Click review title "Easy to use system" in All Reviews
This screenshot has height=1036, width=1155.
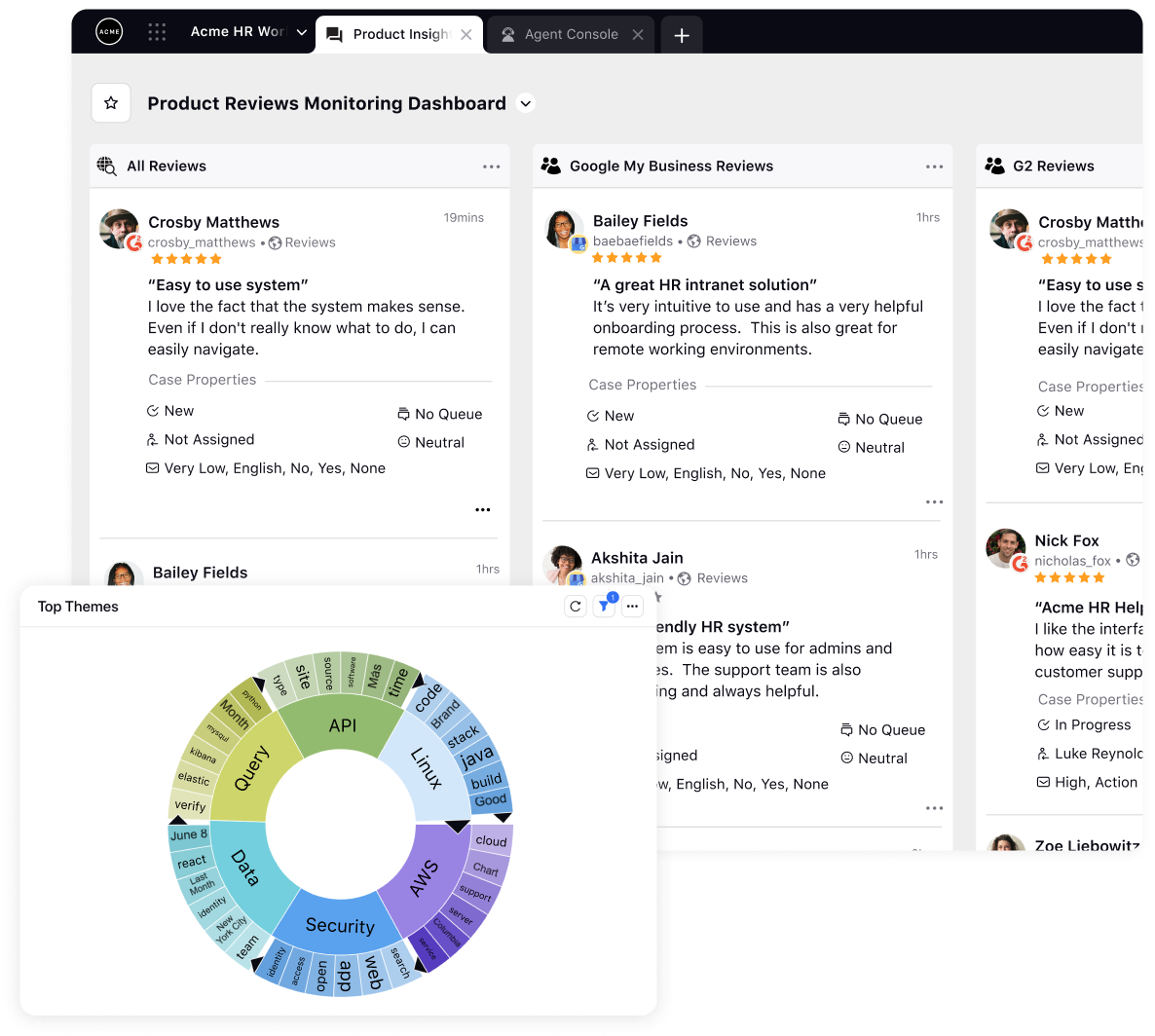[228, 285]
